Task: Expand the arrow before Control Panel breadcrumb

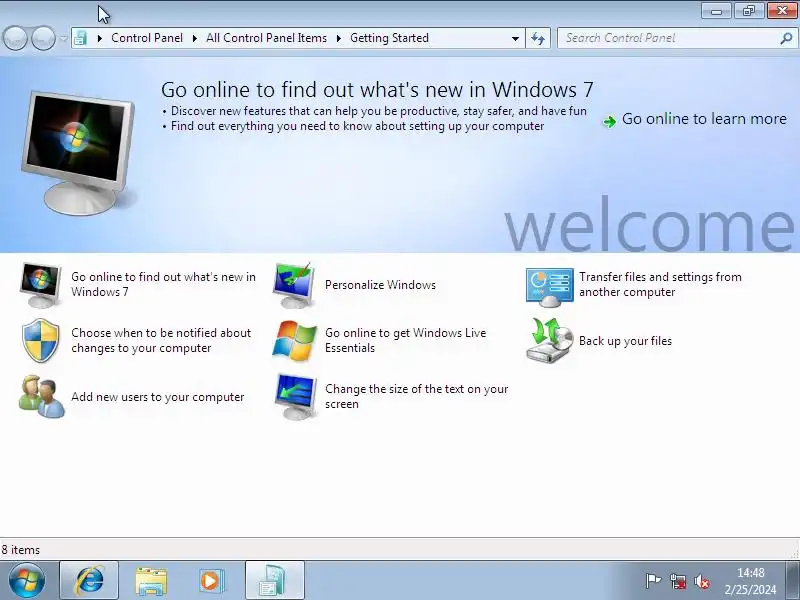Action: tap(99, 38)
